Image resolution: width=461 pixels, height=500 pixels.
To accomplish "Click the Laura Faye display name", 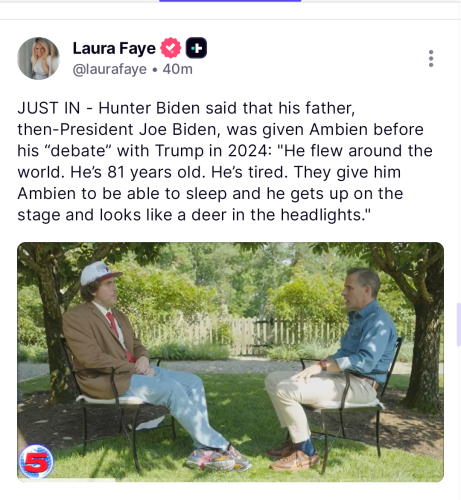I will click(114, 48).
